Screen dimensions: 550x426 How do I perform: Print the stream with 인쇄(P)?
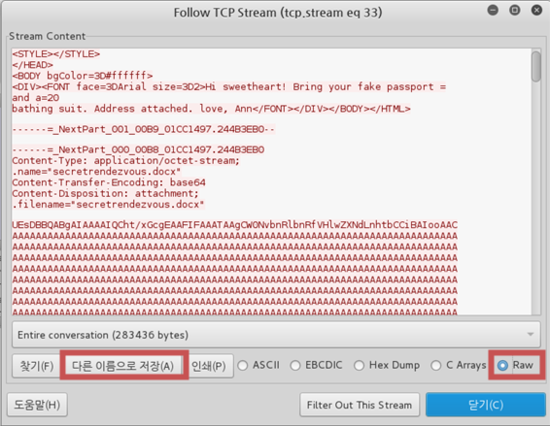[209, 366]
